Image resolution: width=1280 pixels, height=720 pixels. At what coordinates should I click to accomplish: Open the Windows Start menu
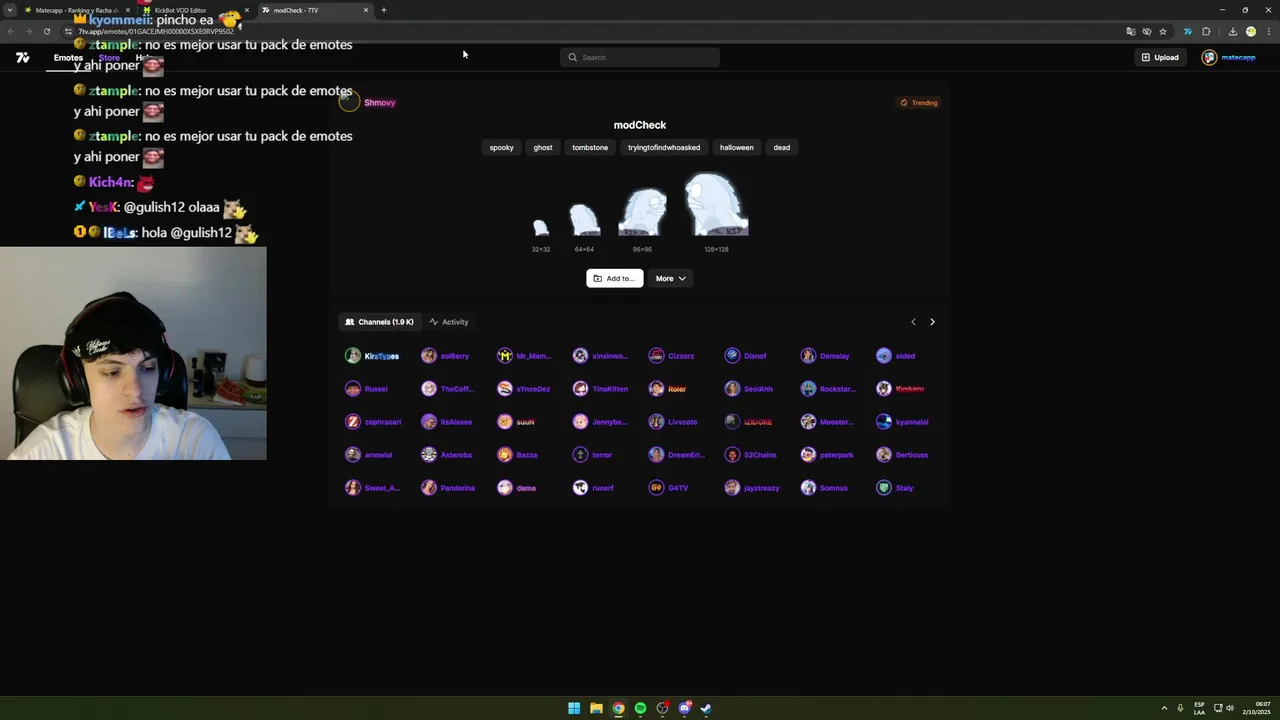tap(574, 708)
